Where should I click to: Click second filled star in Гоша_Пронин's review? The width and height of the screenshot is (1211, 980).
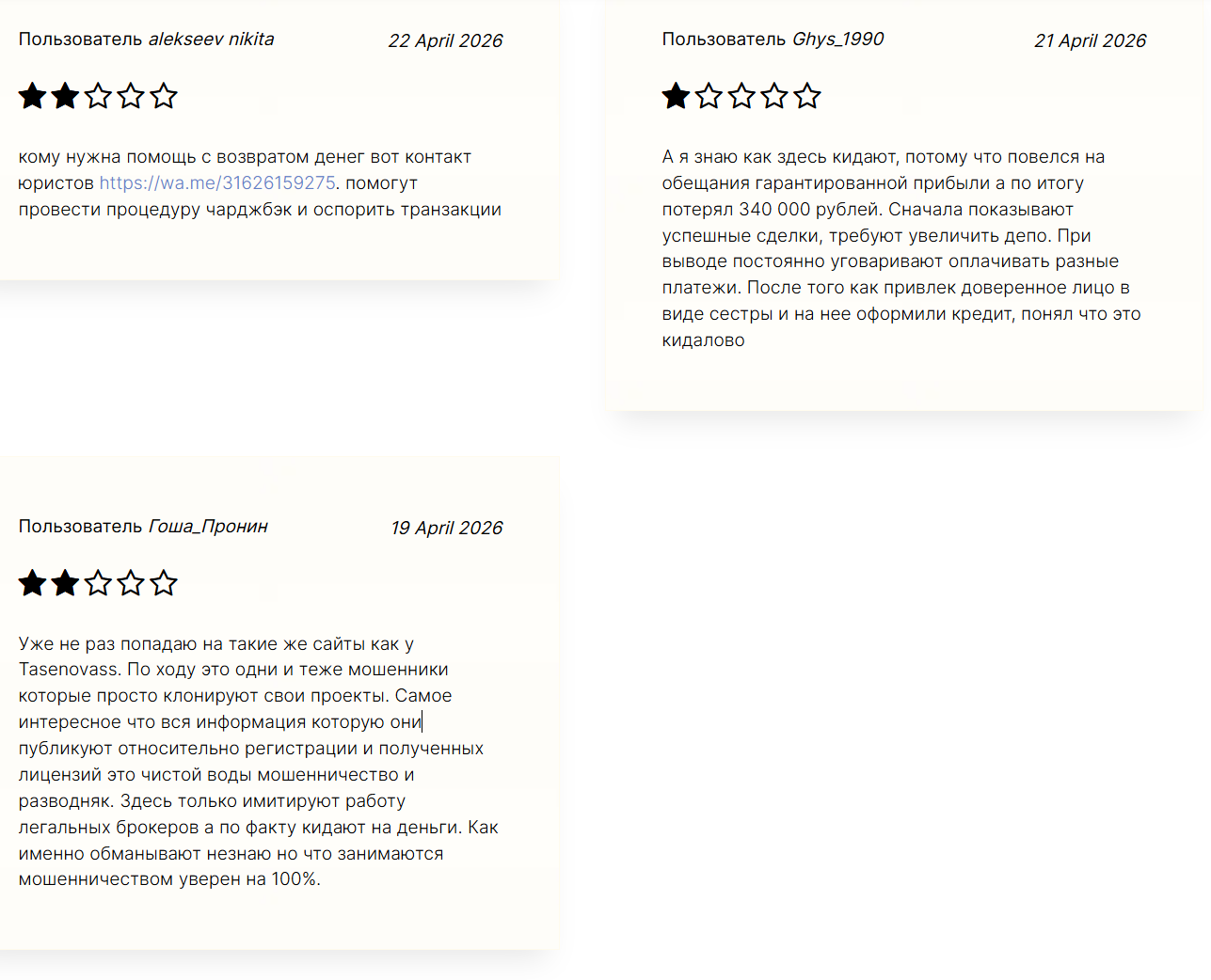(66, 583)
